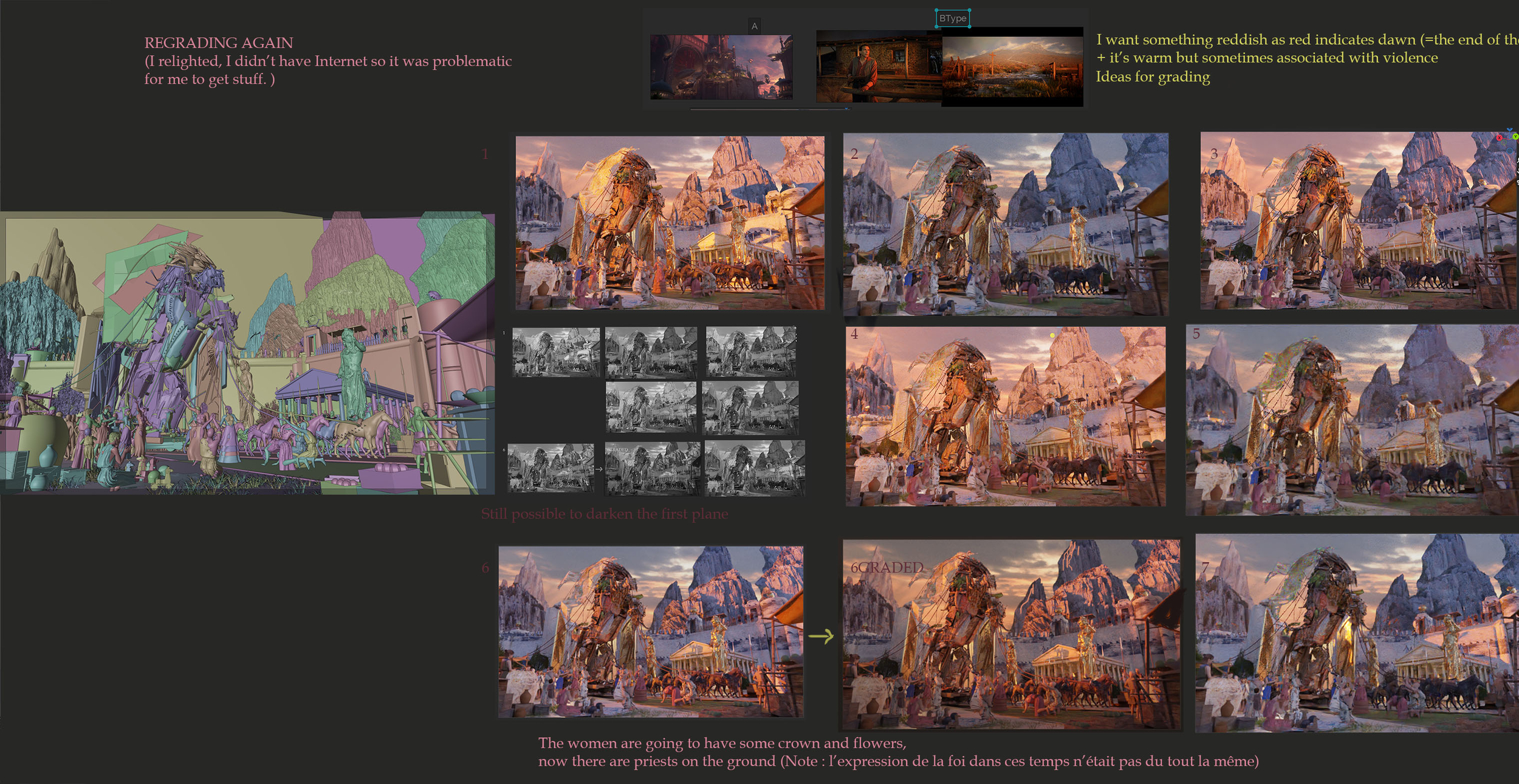Select color render number 5

[x=1352, y=420]
